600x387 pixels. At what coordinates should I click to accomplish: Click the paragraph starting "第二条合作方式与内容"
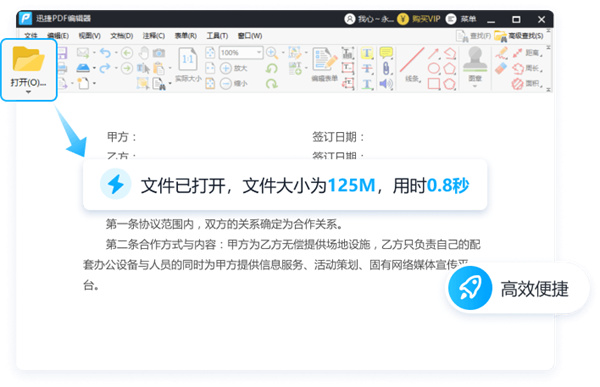tap(282, 264)
